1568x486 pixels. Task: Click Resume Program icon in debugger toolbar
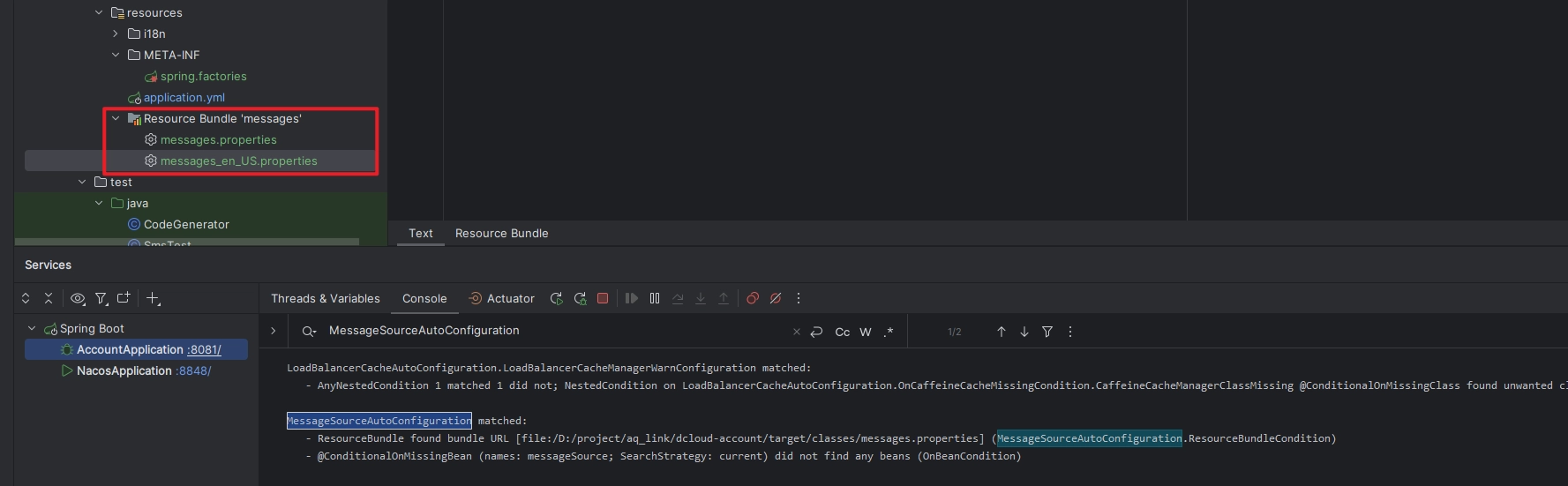coord(632,298)
